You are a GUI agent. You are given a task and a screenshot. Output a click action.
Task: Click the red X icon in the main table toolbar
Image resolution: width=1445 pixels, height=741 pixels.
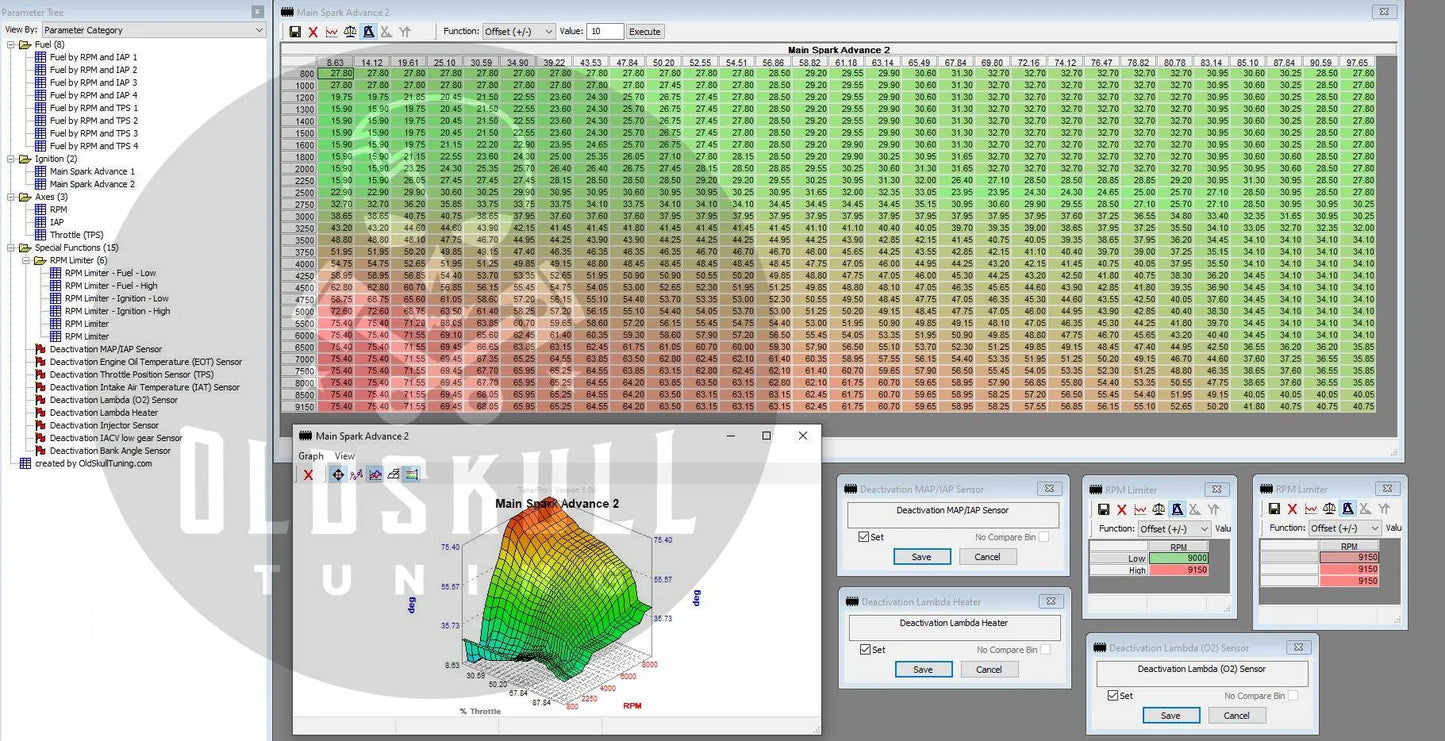pyautogui.click(x=313, y=32)
